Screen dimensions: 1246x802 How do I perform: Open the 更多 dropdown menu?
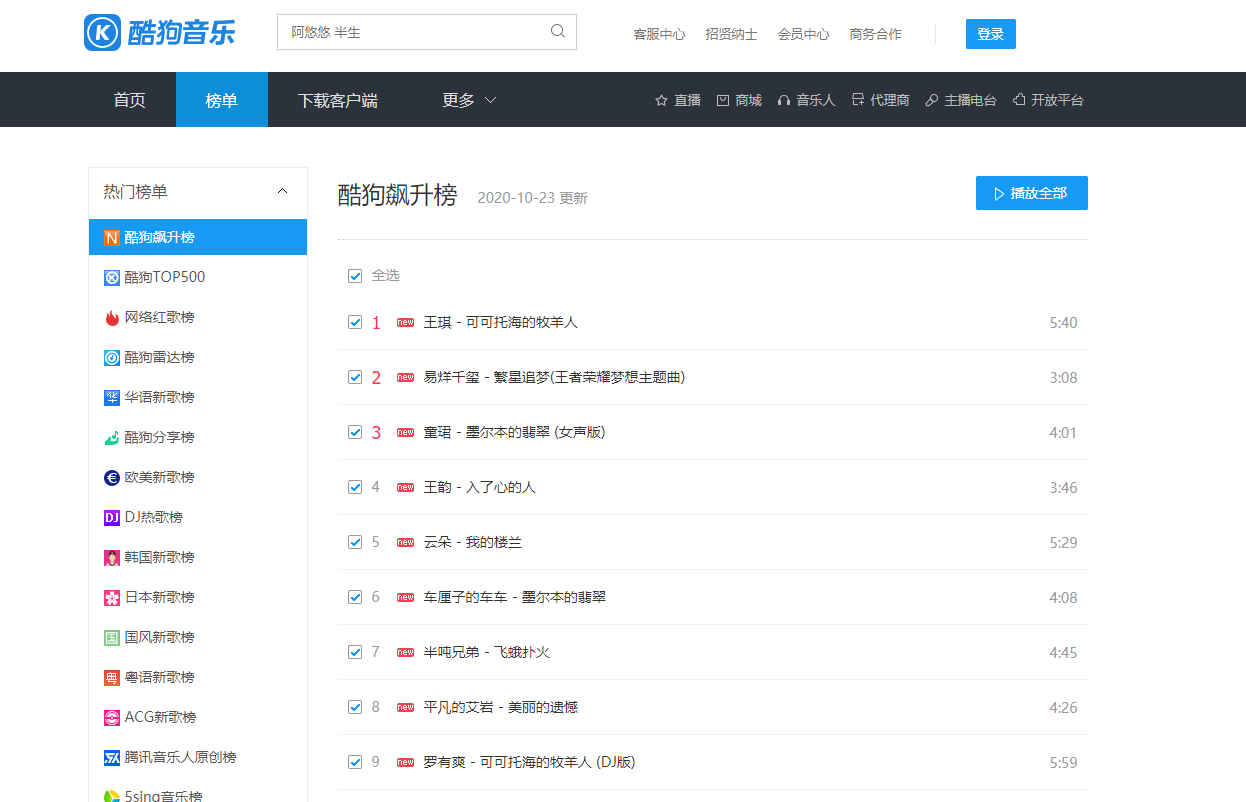(x=468, y=99)
